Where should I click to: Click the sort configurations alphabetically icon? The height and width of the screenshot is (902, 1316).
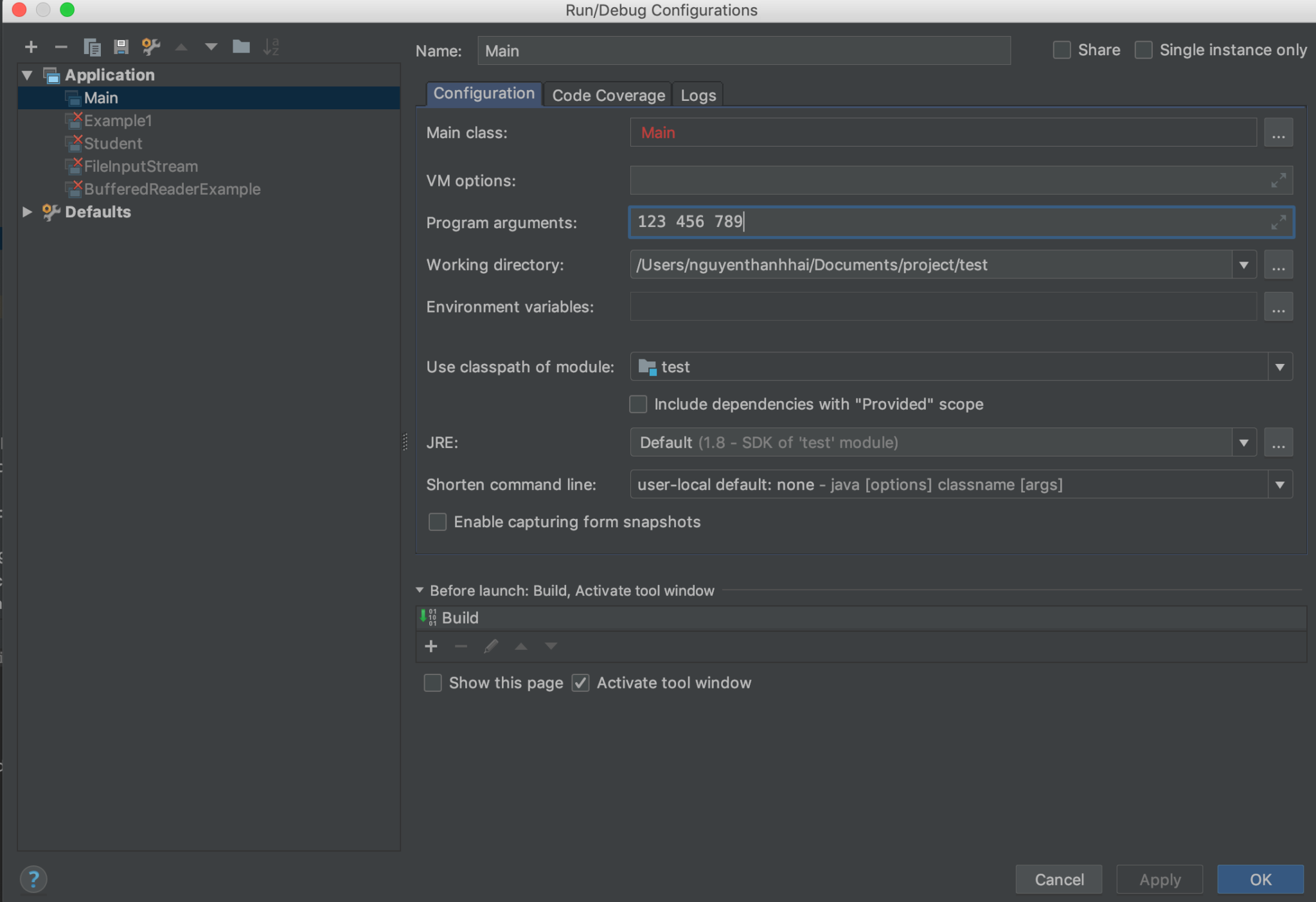271,47
